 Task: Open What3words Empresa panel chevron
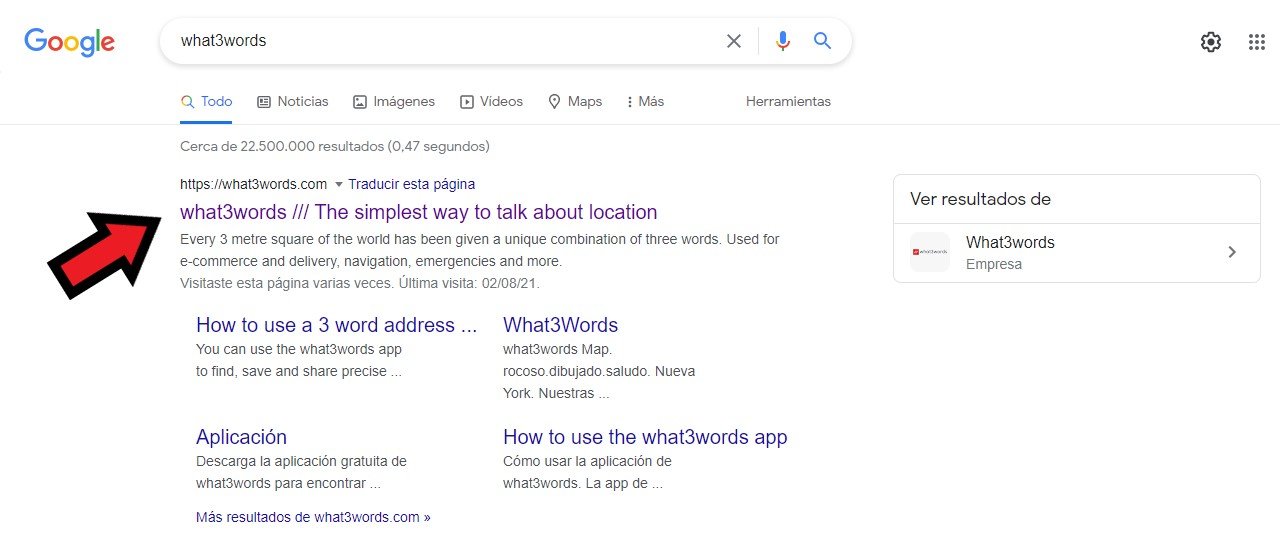coord(1232,252)
